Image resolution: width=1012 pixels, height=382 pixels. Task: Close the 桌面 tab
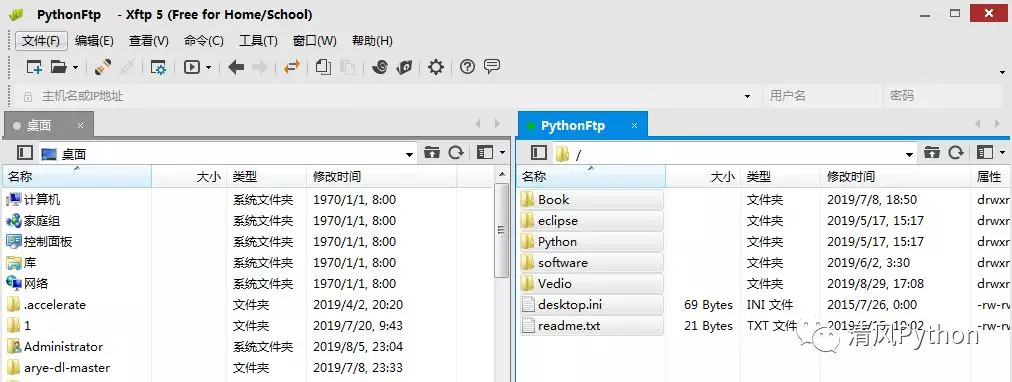pyautogui.click(x=81, y=125)
